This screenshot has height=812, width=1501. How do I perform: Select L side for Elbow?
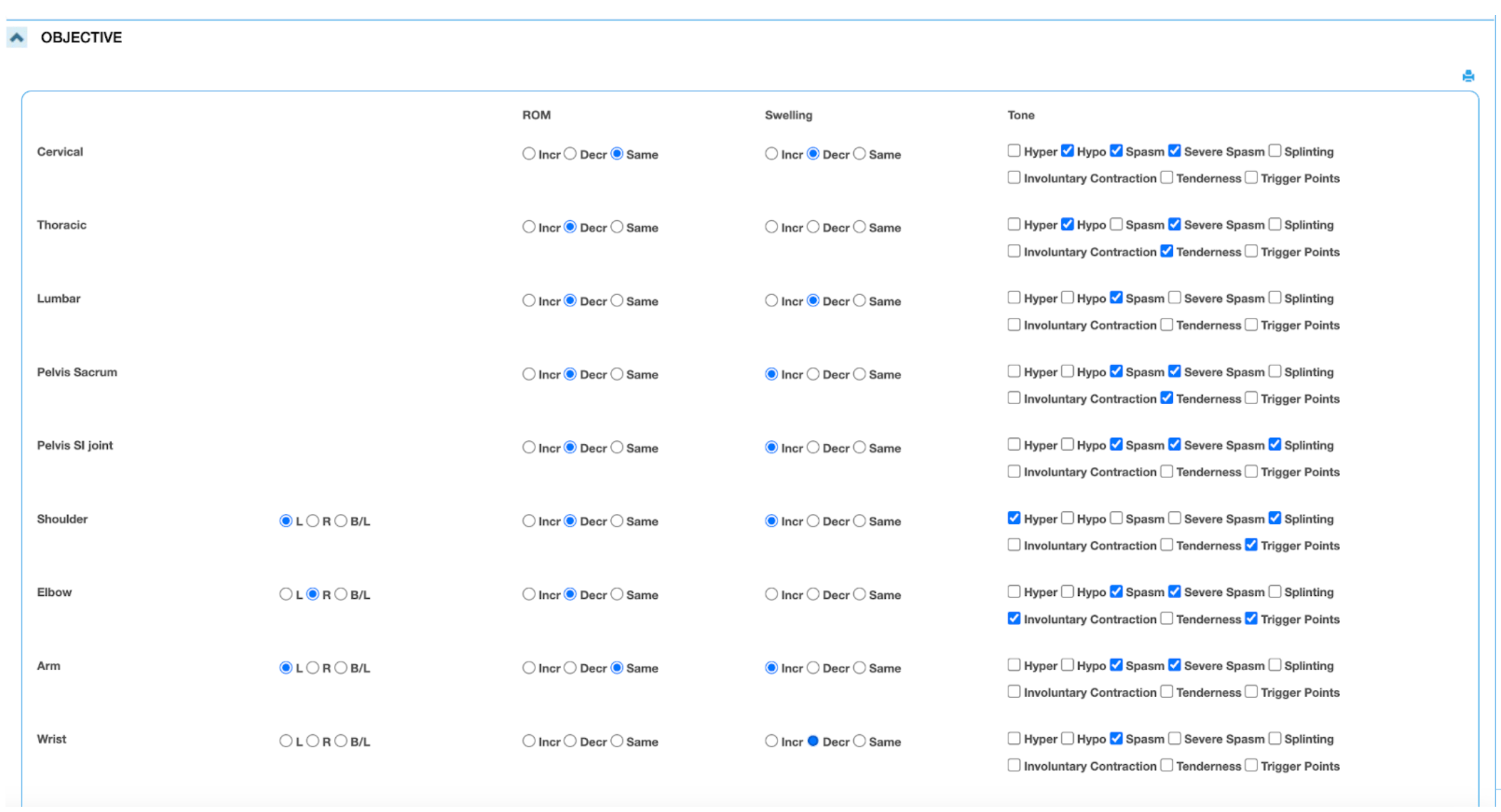tap(286, 594)
